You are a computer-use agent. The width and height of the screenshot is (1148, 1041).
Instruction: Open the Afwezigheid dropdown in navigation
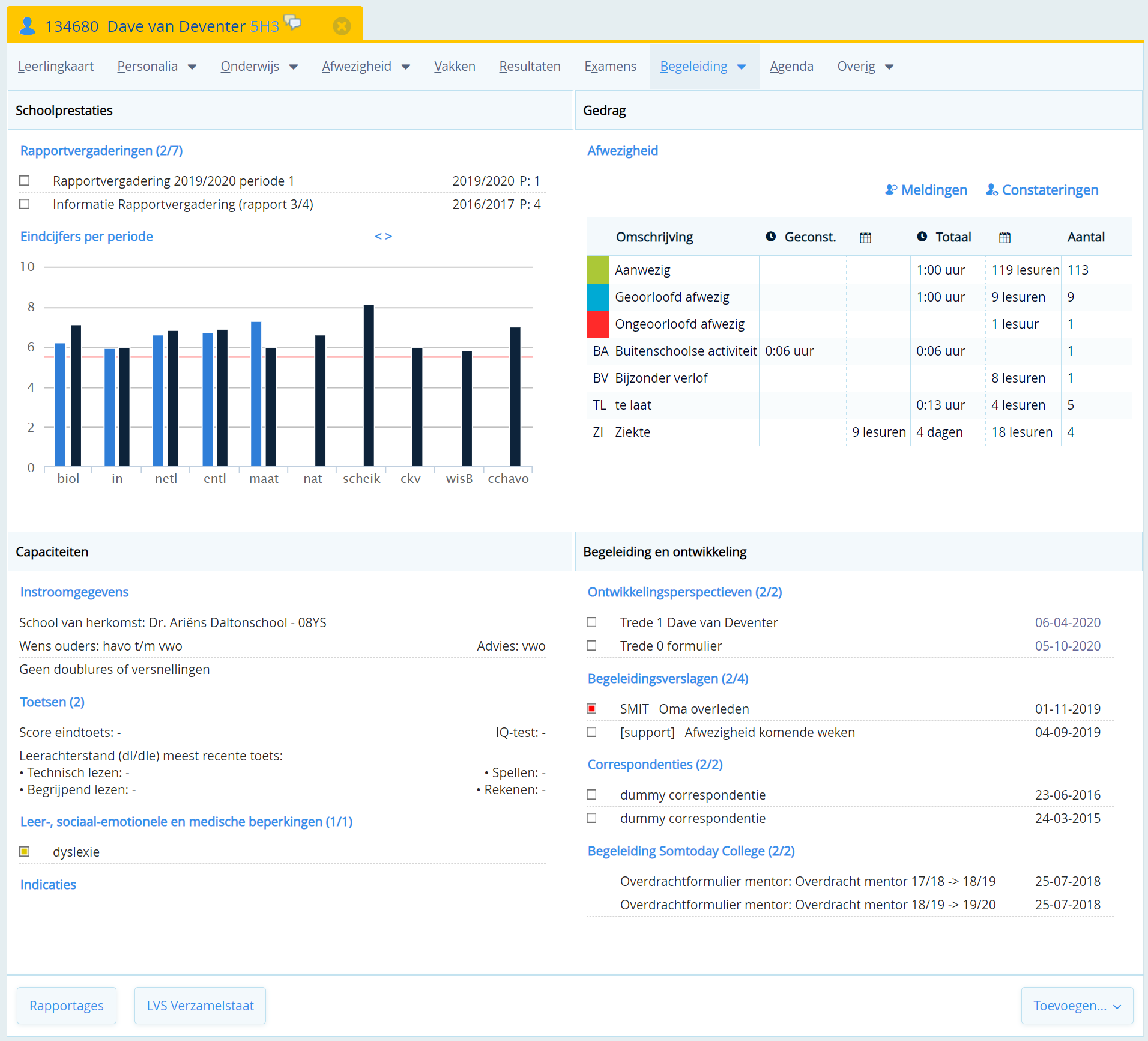(366, 67)
